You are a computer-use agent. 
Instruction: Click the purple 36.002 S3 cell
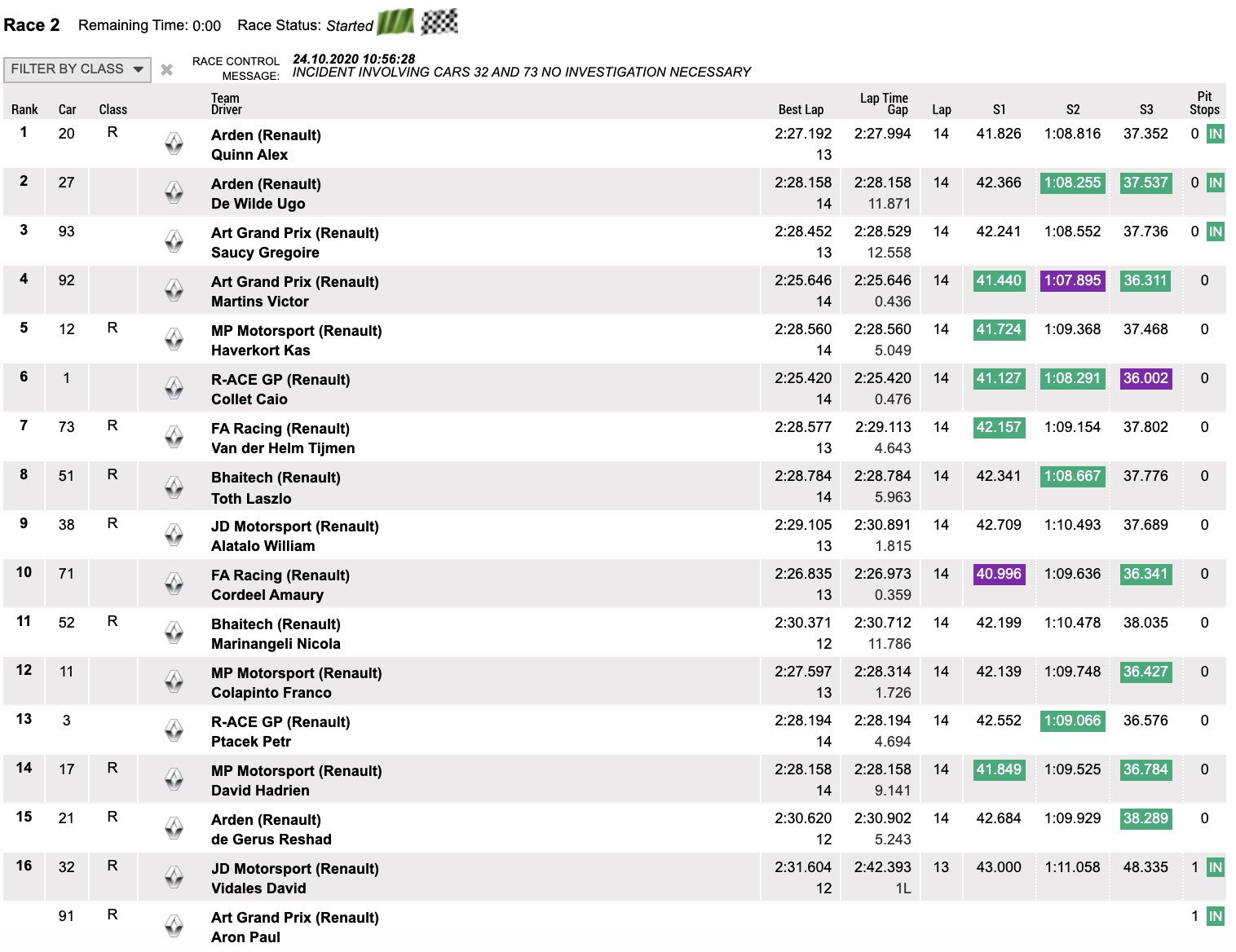1146,378
